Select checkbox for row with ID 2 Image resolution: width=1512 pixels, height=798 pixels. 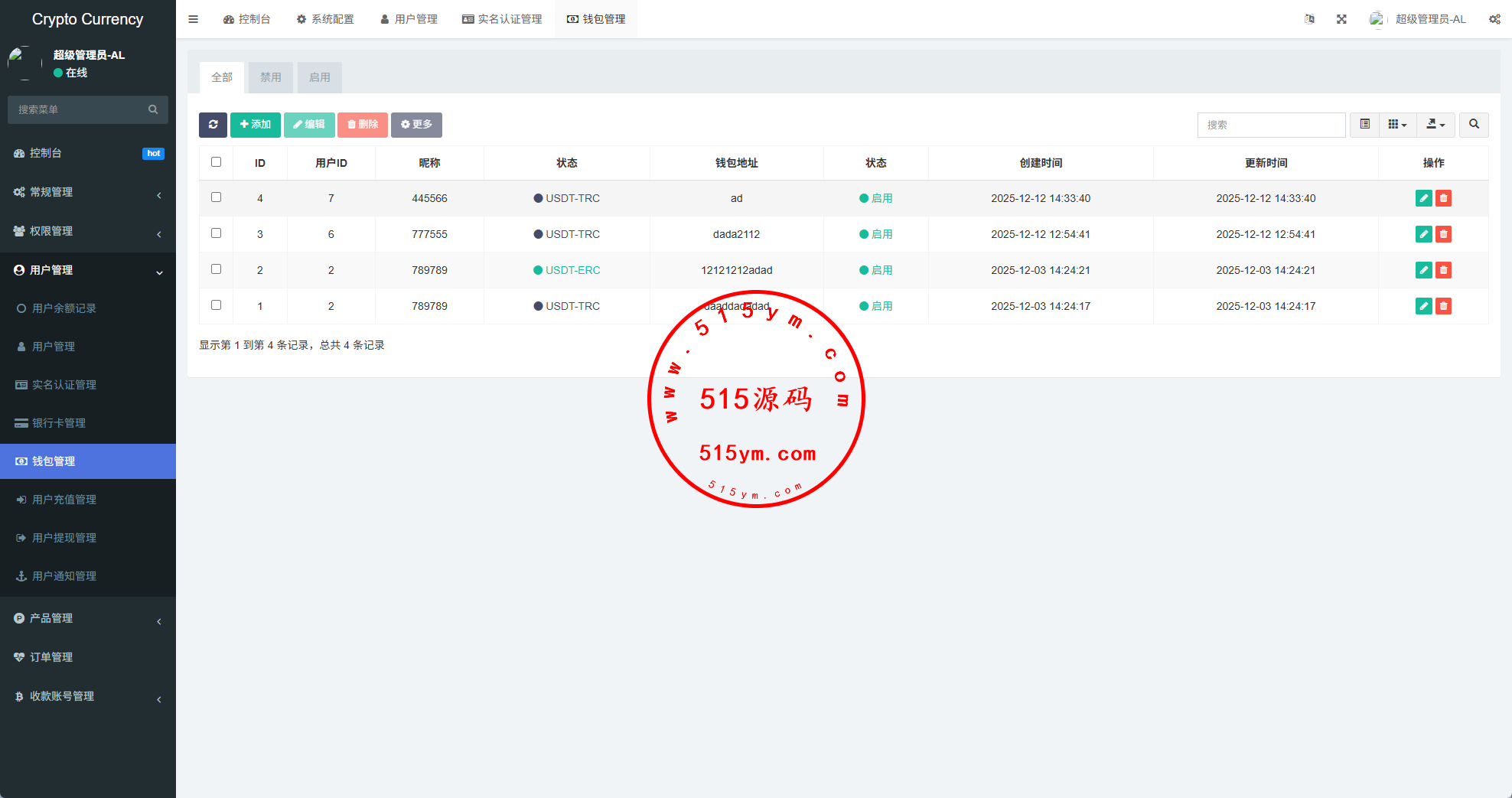click(x=216, y=269)
